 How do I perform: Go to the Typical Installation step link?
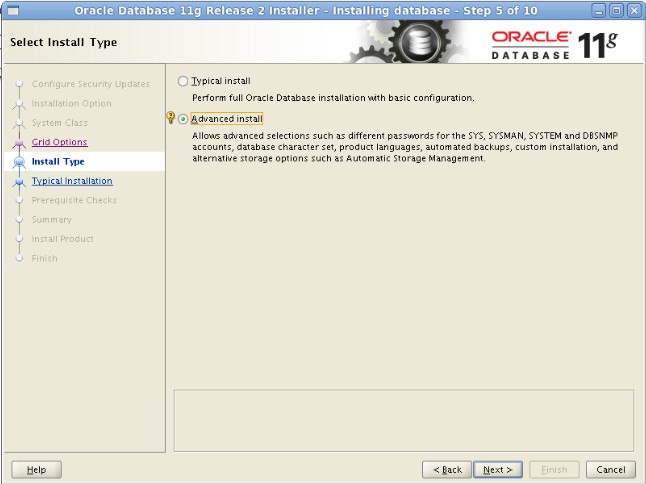tap(72, 181)
